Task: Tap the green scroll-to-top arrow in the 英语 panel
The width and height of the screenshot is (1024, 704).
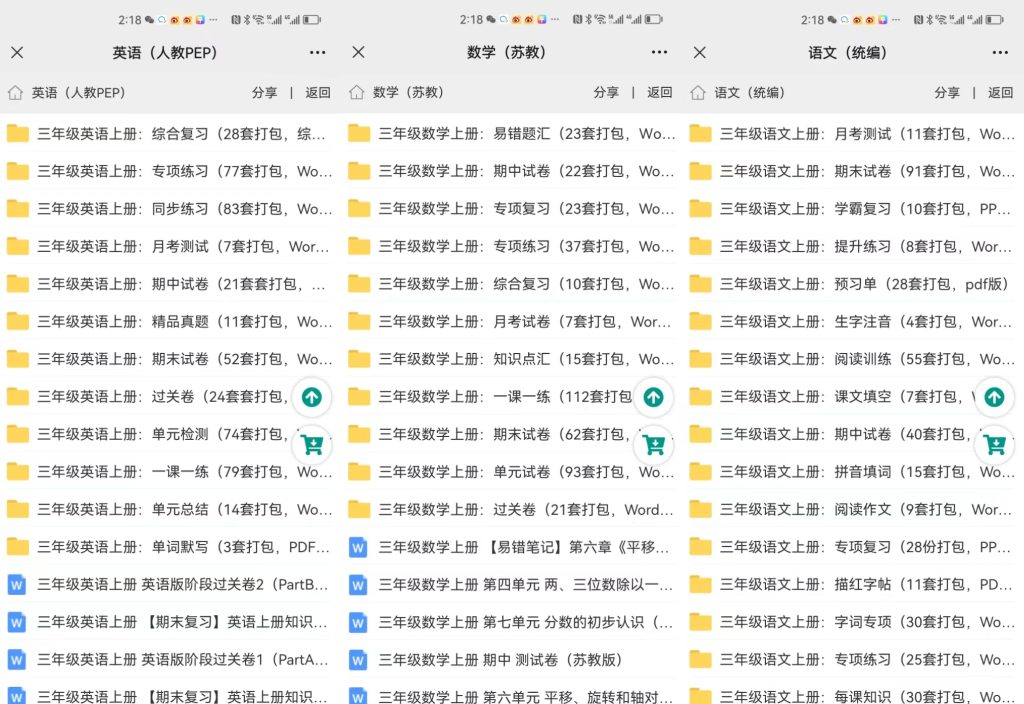Action: [312, 397]
